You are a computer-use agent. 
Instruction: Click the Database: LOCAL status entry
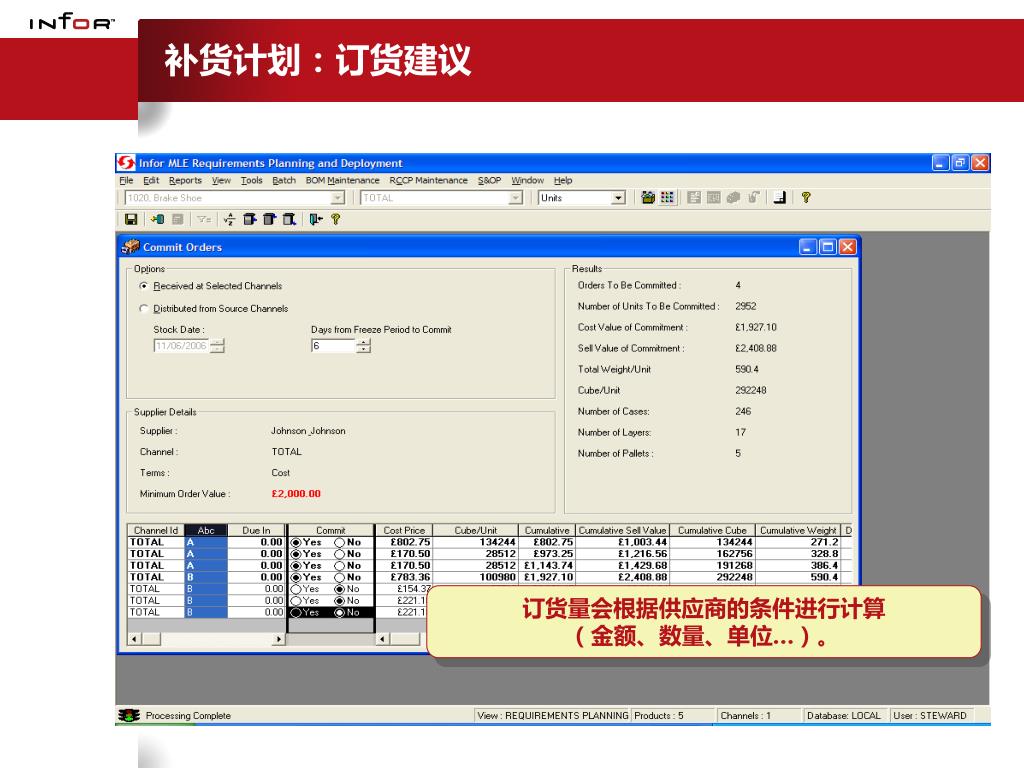pyautogui.click(x=844, y=716)
